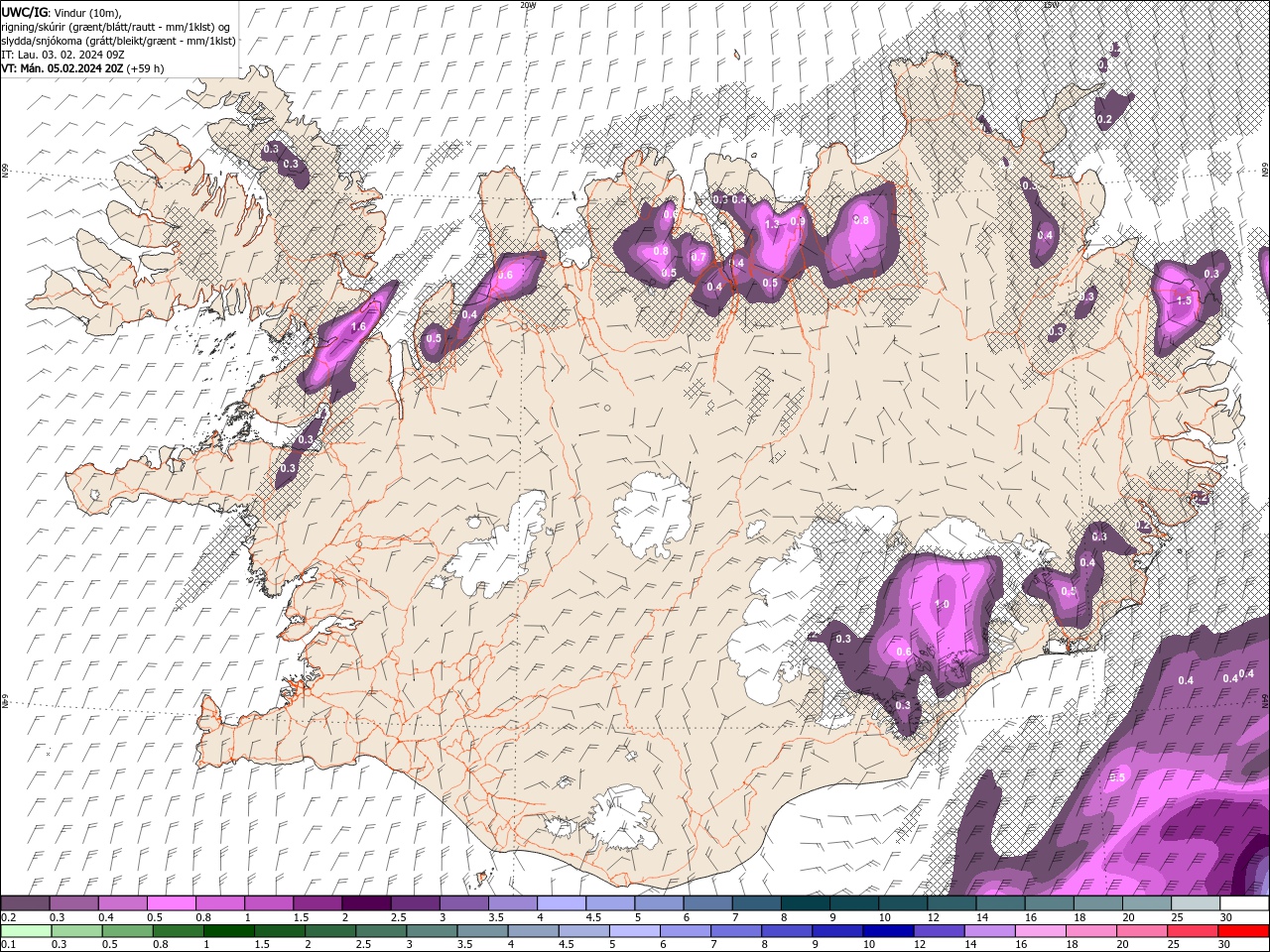The width and height of the screenshot is (1270, 952).
Task: Click the "0.7" snowfall value on the map
Action: click(x=698, y=258)
